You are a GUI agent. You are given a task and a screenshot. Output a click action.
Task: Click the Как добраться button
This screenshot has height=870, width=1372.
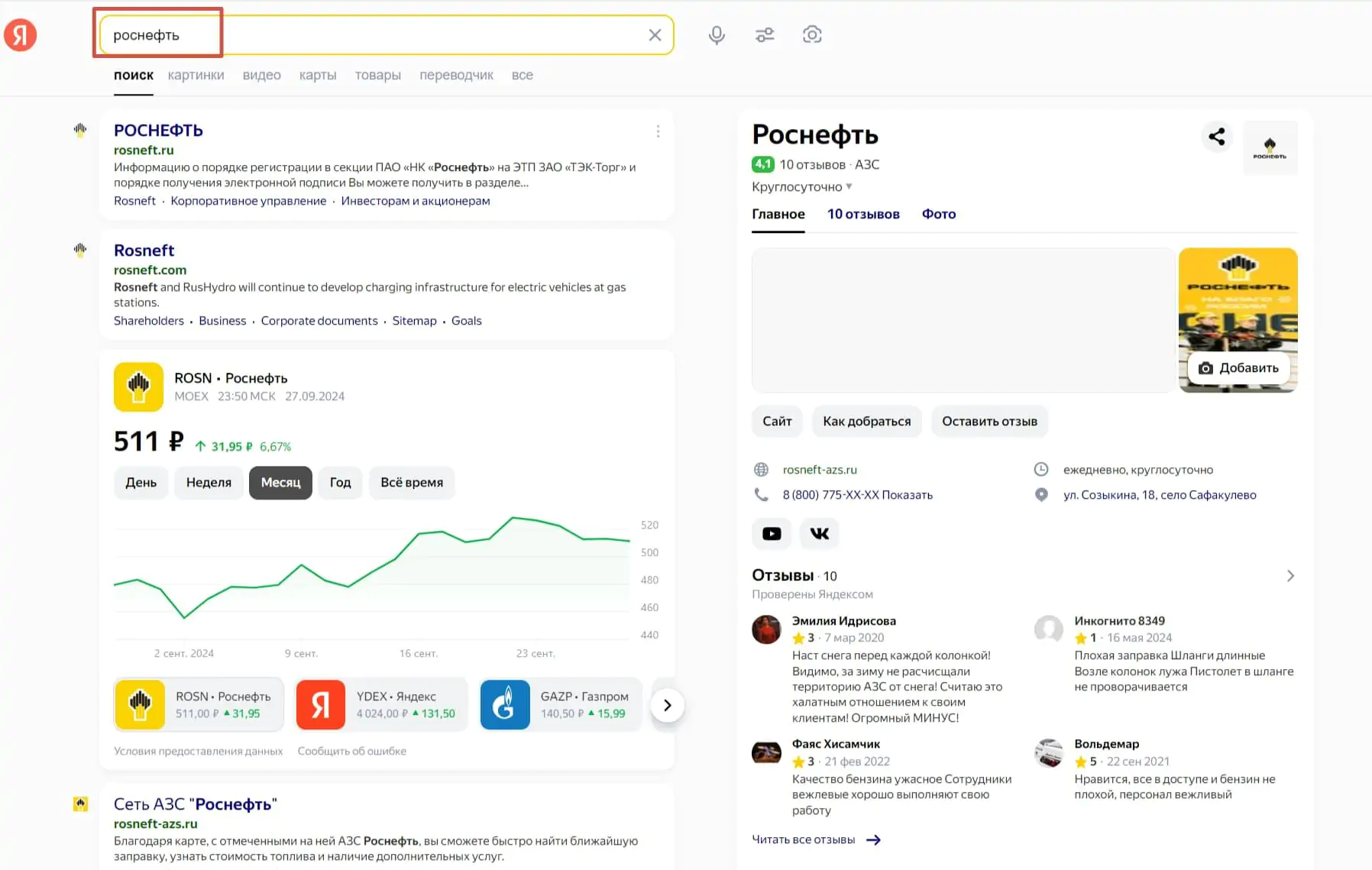tap(867, 422)
